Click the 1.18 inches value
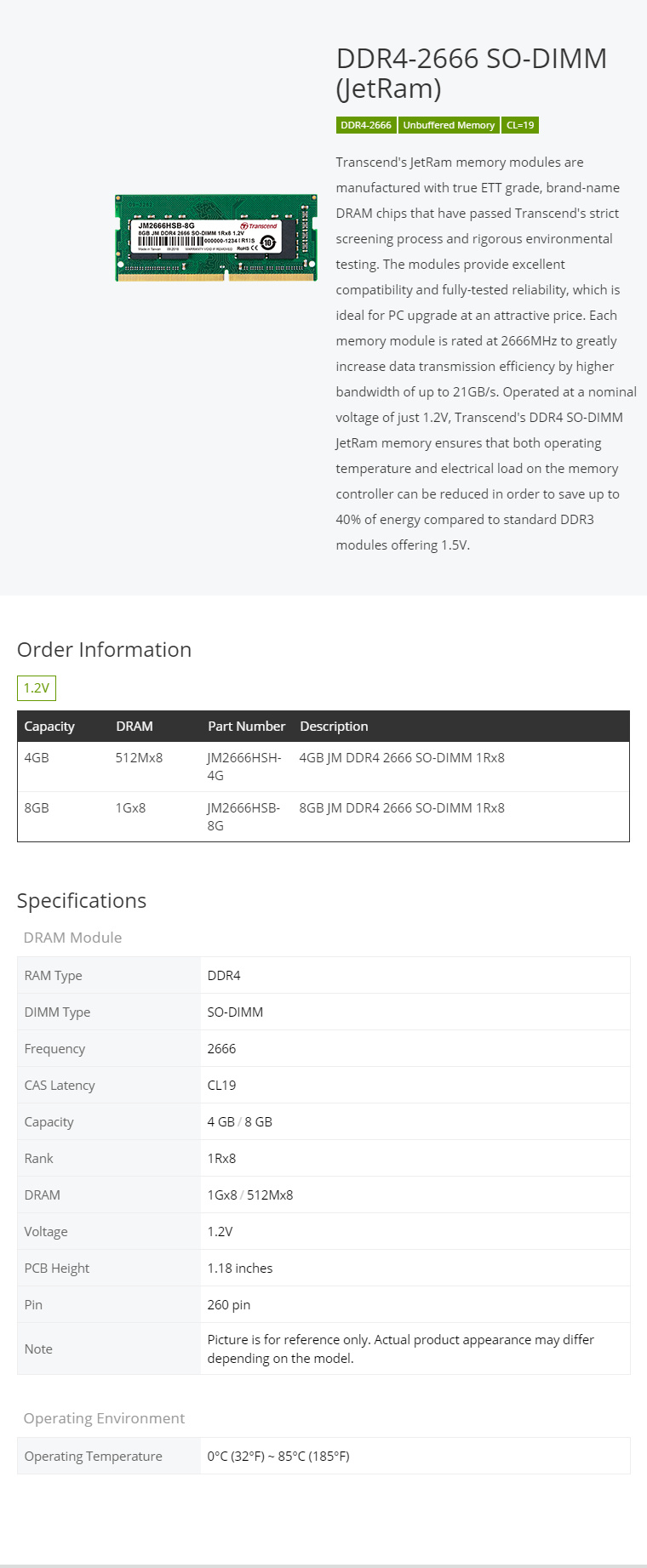647x1568 pixels. pyautogui.click(x=240, y=1269)
